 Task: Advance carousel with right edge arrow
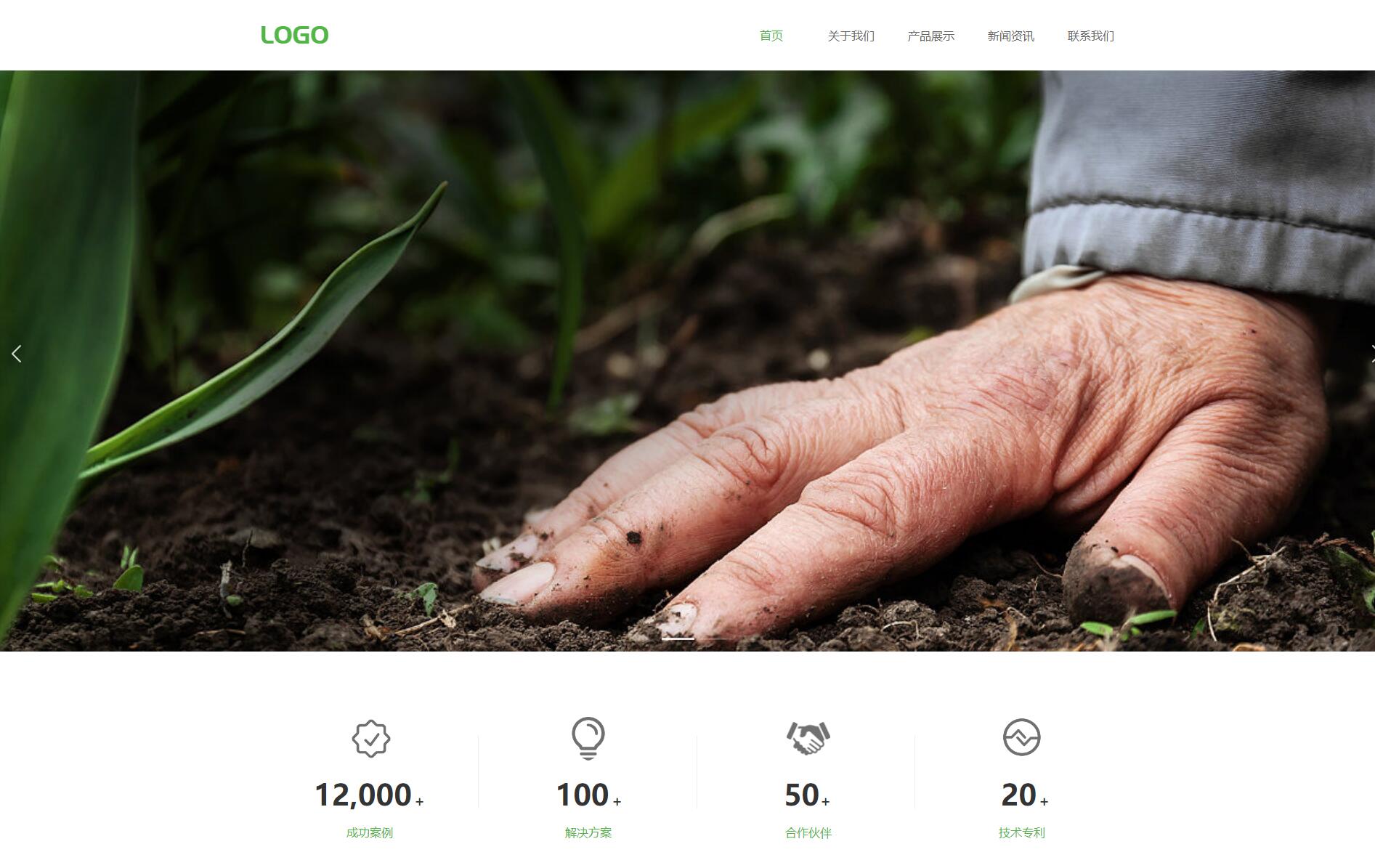point(1371,354)
